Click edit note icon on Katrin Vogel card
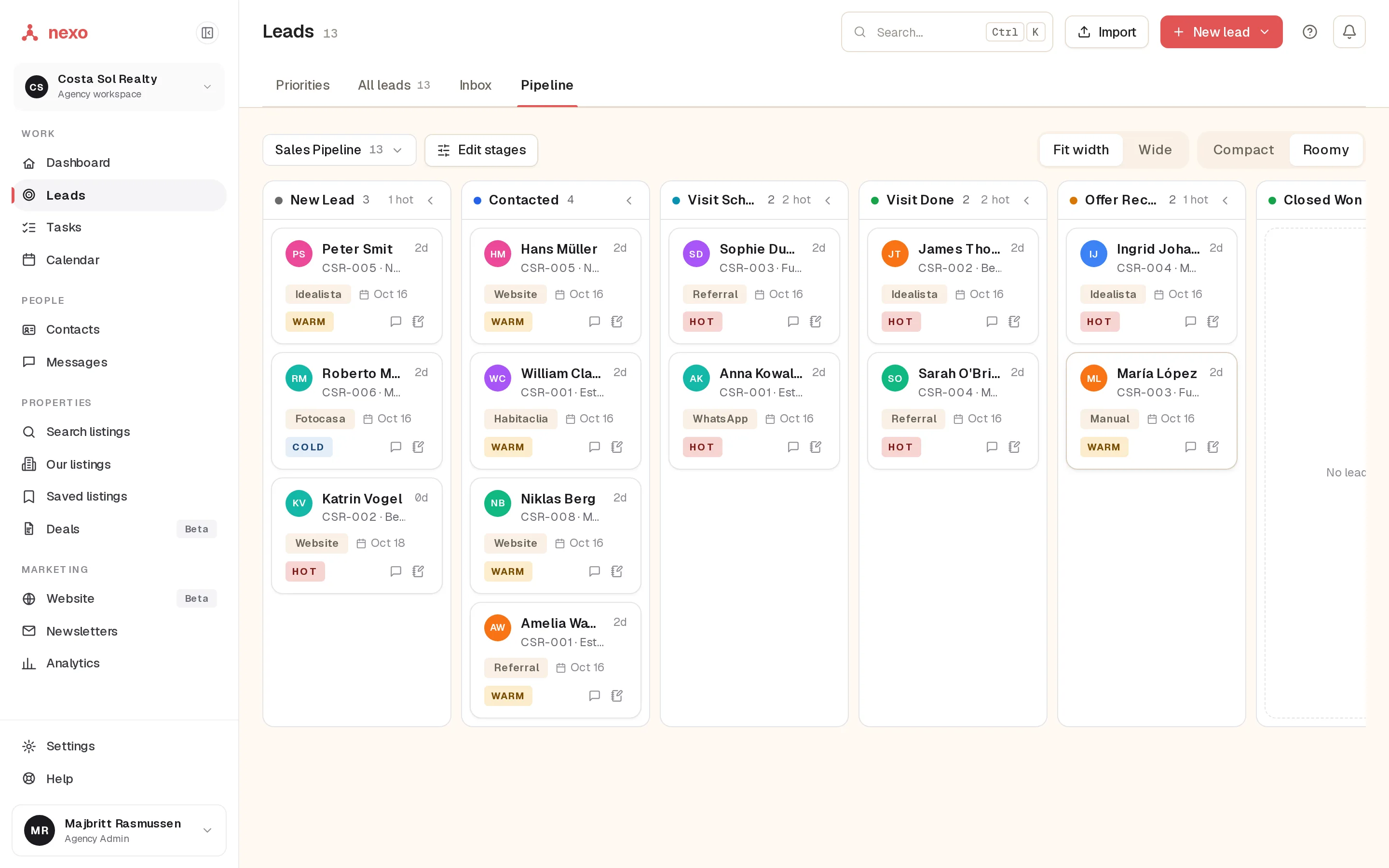 click(419, 571)
